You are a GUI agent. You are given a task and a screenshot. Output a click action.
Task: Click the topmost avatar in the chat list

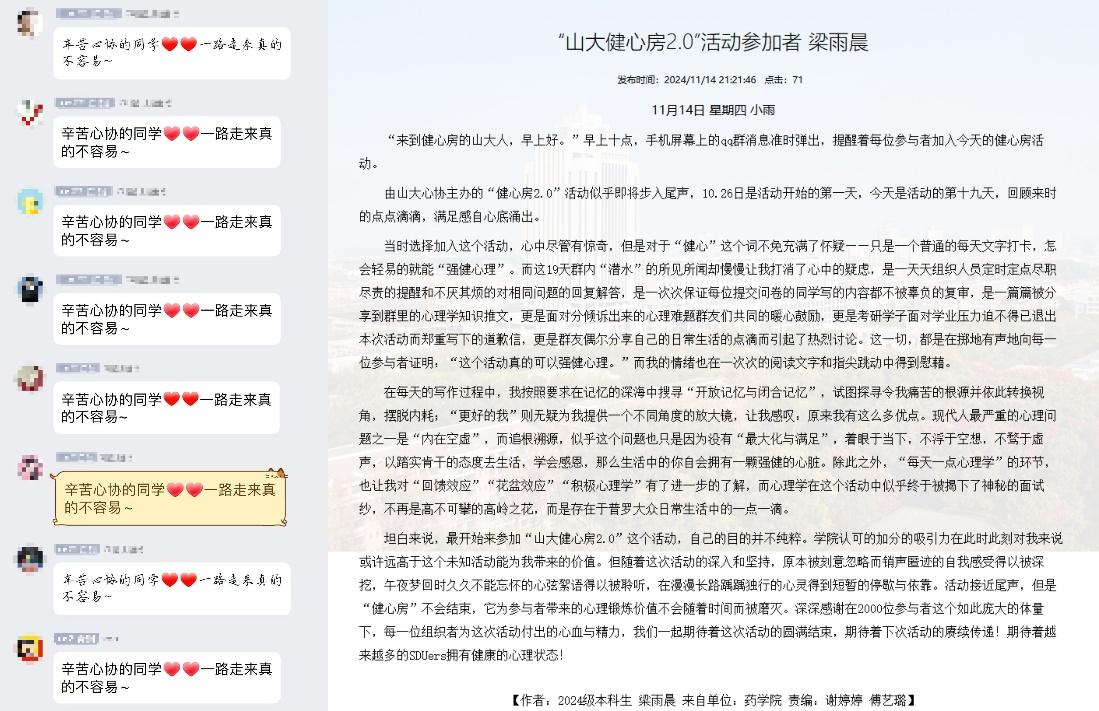click(x=30, y=24)
